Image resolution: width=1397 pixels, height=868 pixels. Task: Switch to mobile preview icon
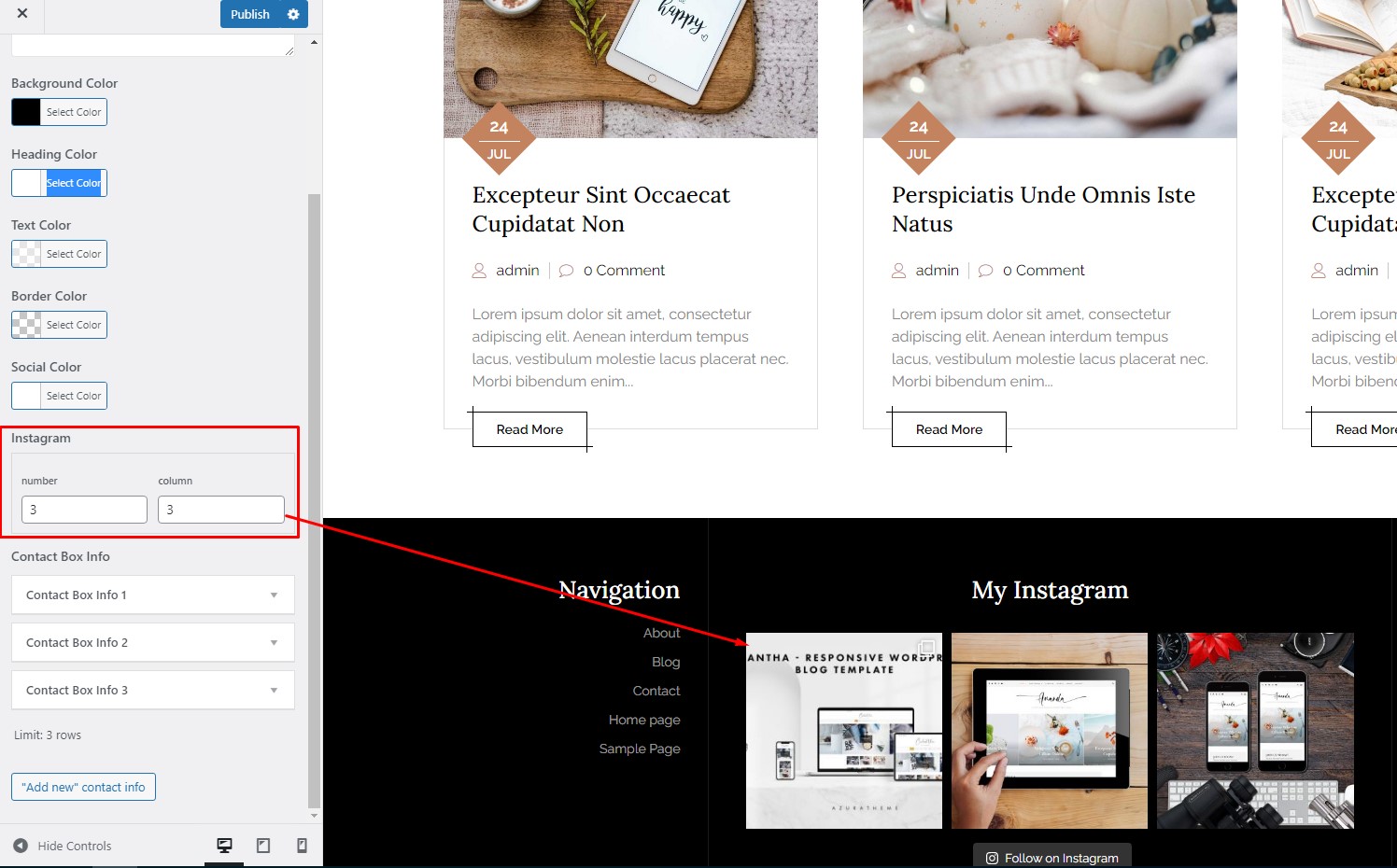tap(302, 846)
